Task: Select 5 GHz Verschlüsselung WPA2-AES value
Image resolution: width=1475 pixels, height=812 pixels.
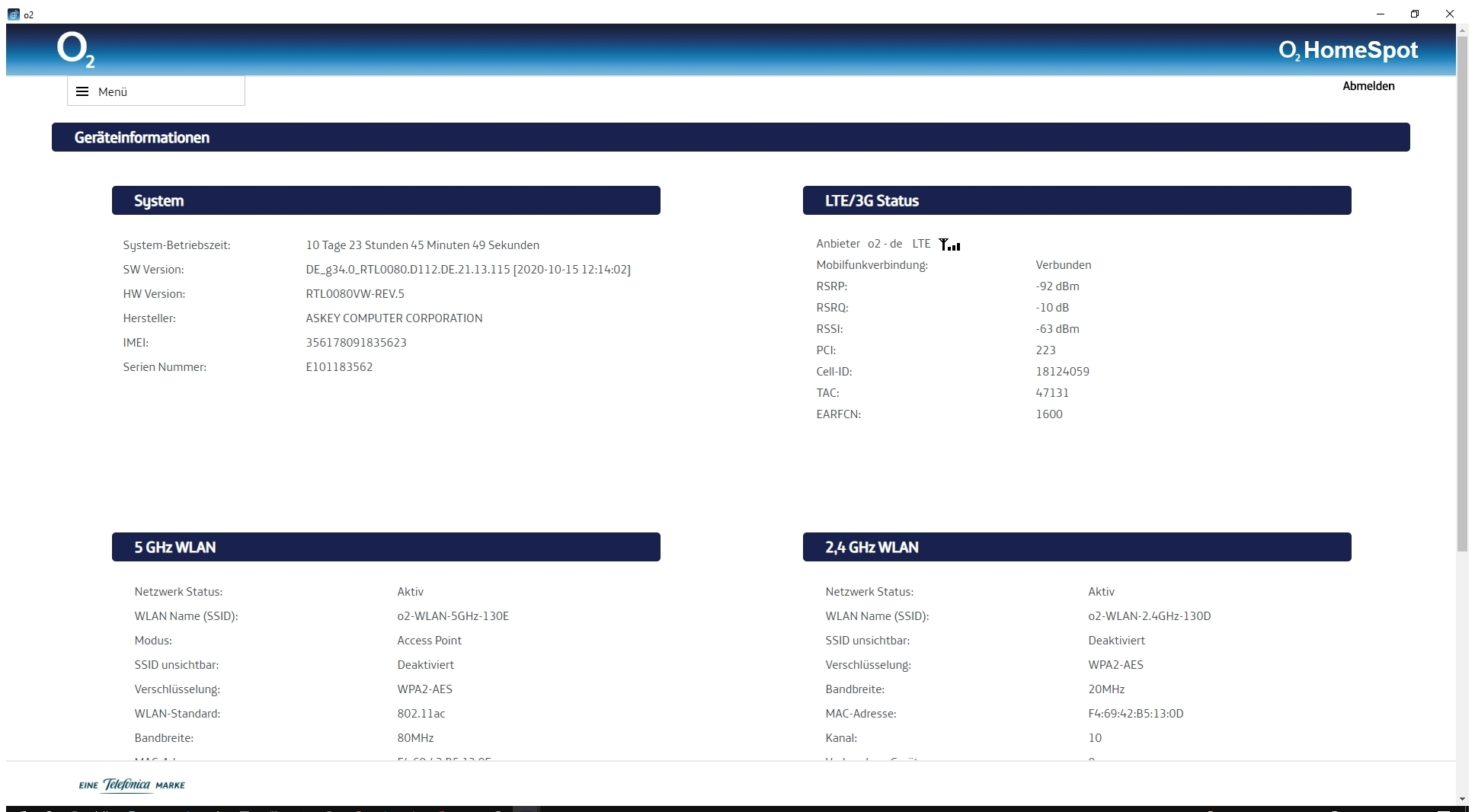Action: [424, 689]
